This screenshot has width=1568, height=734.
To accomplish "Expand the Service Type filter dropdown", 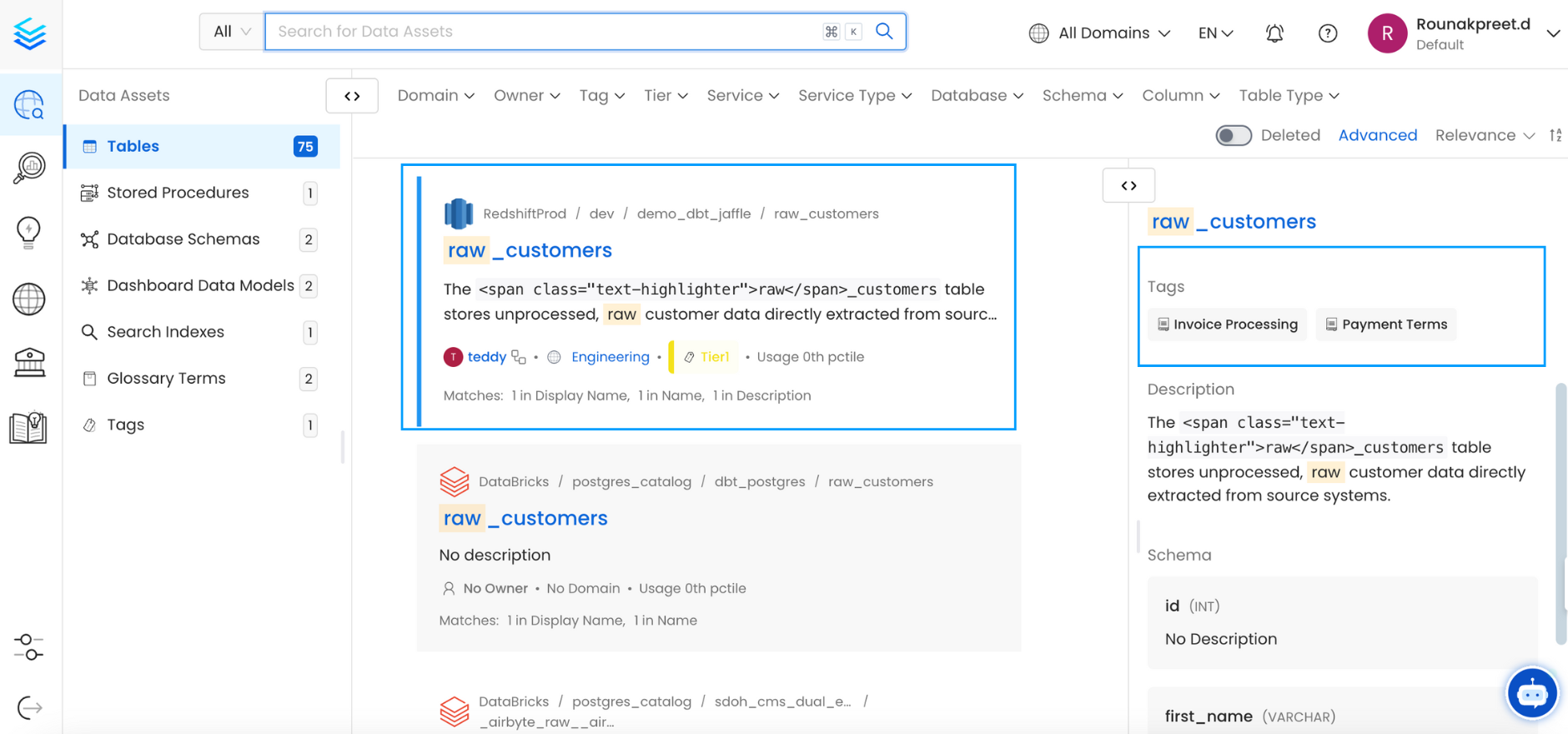I will (x=854, y=96).
